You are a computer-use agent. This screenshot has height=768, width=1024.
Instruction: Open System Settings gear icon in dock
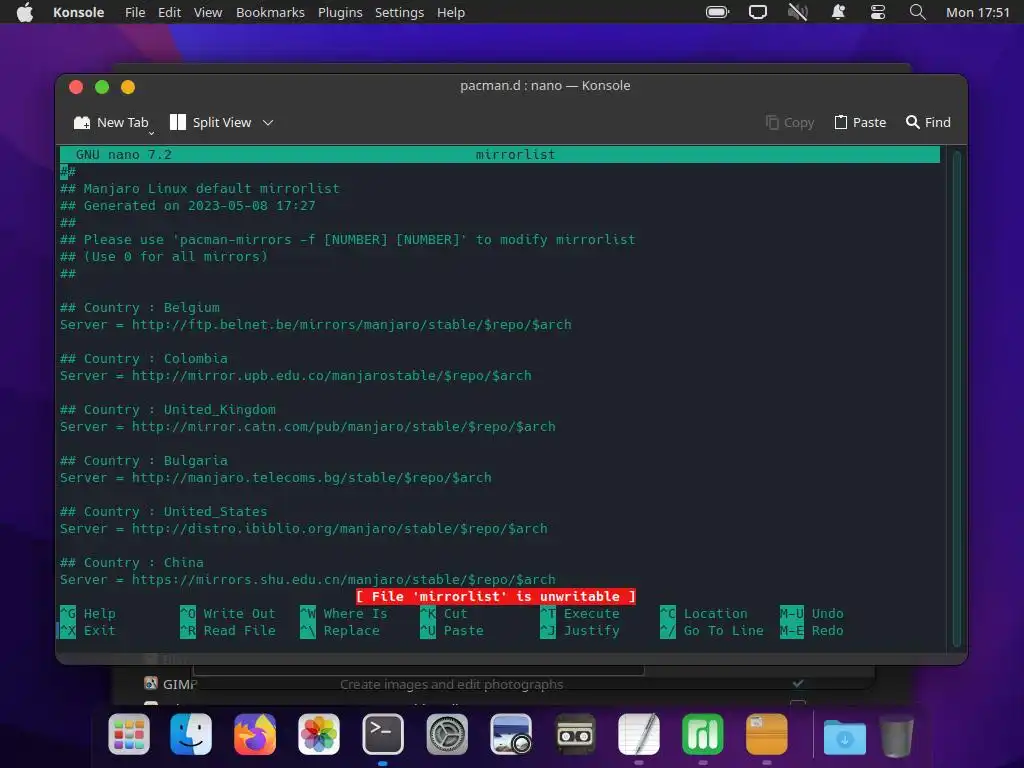(447, 734)
